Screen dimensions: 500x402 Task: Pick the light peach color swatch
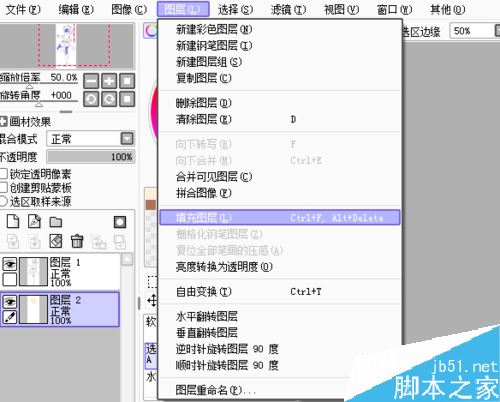pyautogui.click(x=151, y=194)
